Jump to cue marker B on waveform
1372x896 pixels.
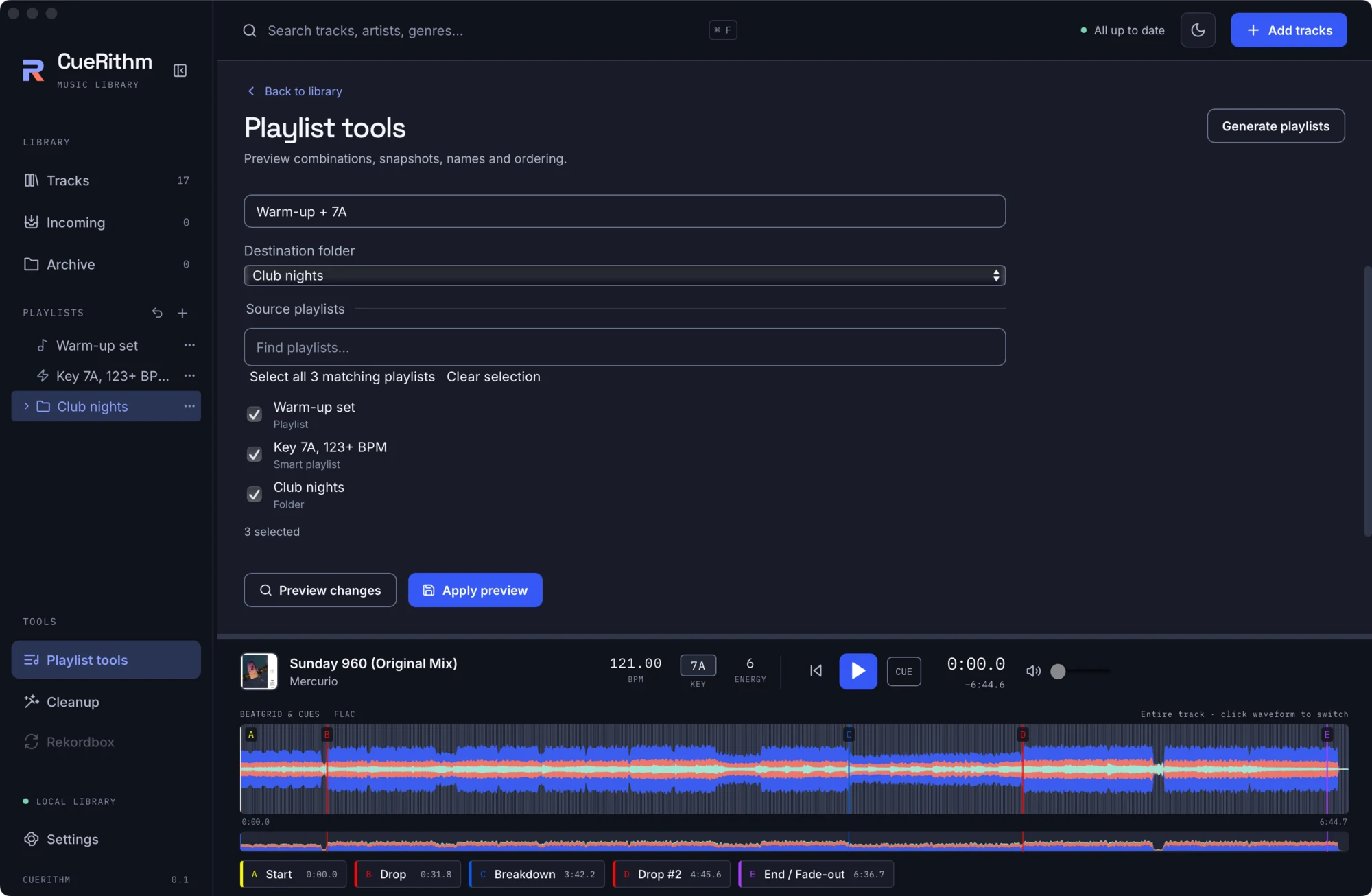coord(327,735)
